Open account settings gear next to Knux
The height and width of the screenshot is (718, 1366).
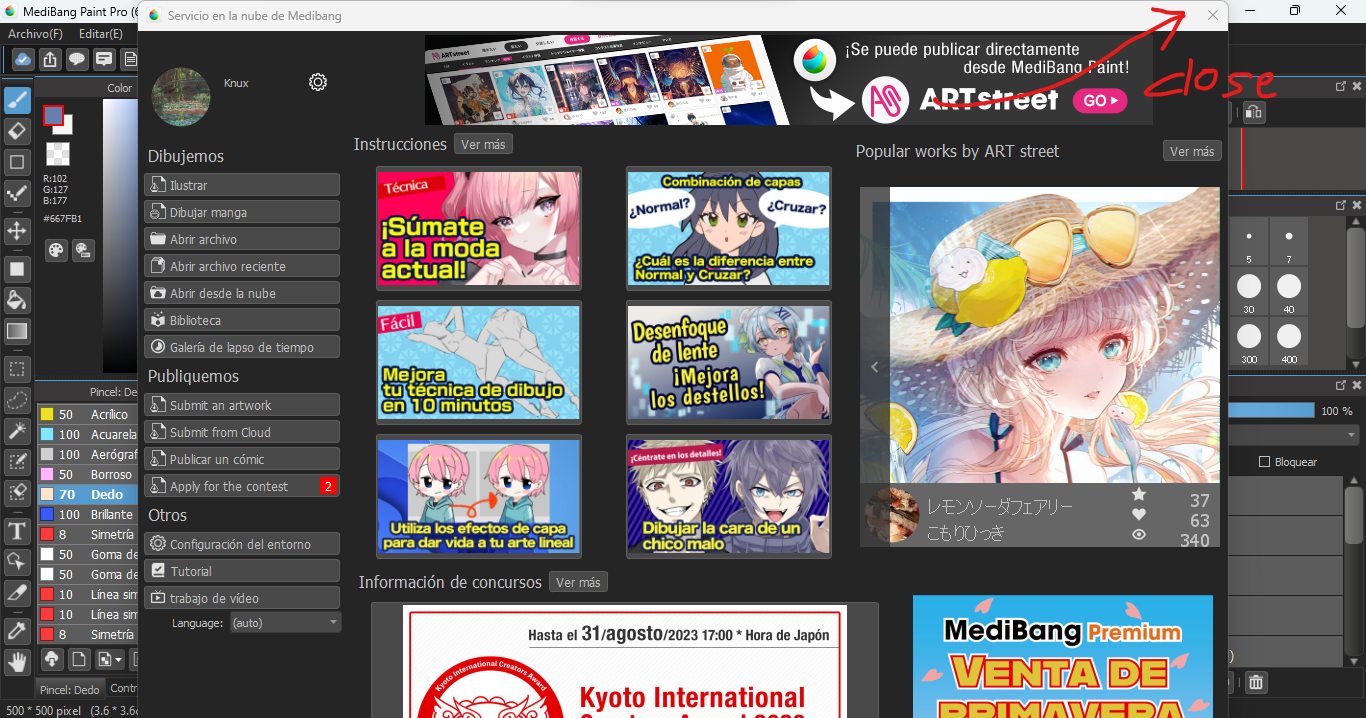pos(318,82)
